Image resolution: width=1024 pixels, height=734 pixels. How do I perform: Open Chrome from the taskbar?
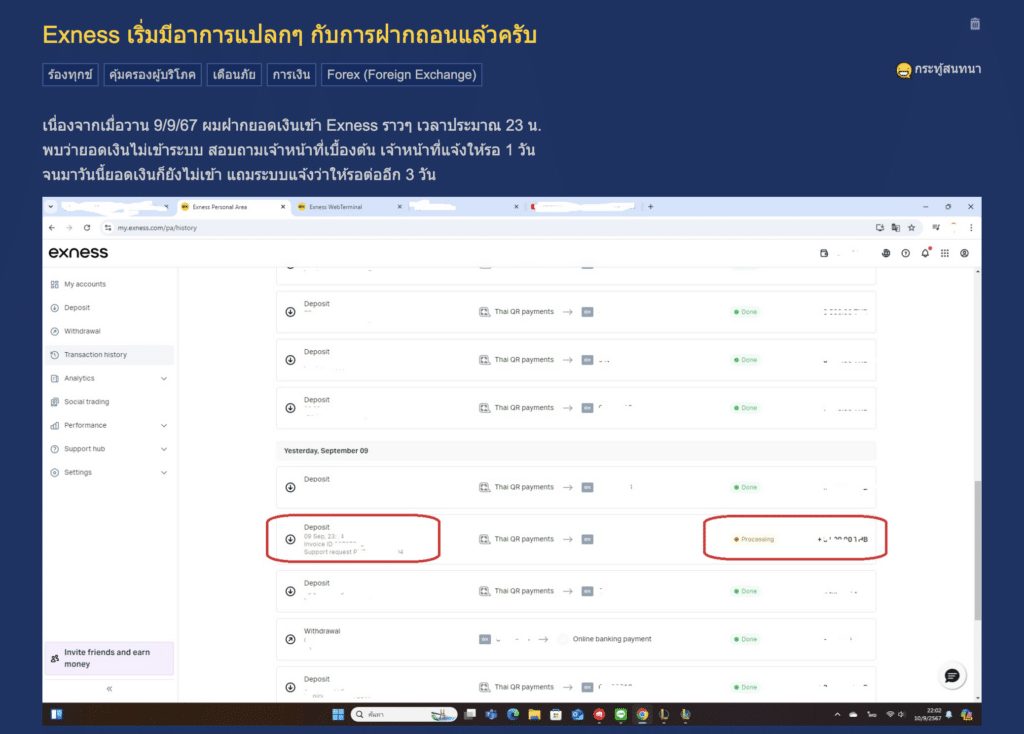[642, 714]
